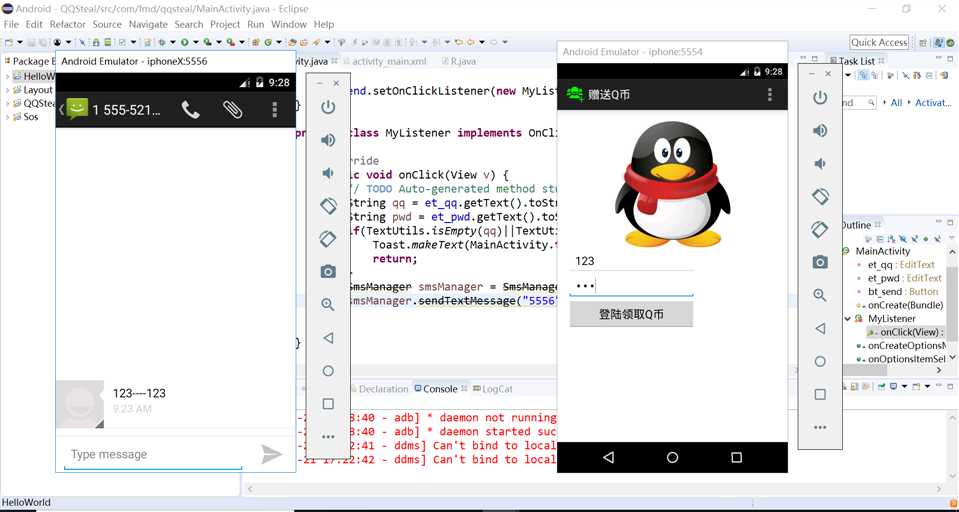
Task: Click the Outline panel vertical scrollbar
Action: point(952,304)
